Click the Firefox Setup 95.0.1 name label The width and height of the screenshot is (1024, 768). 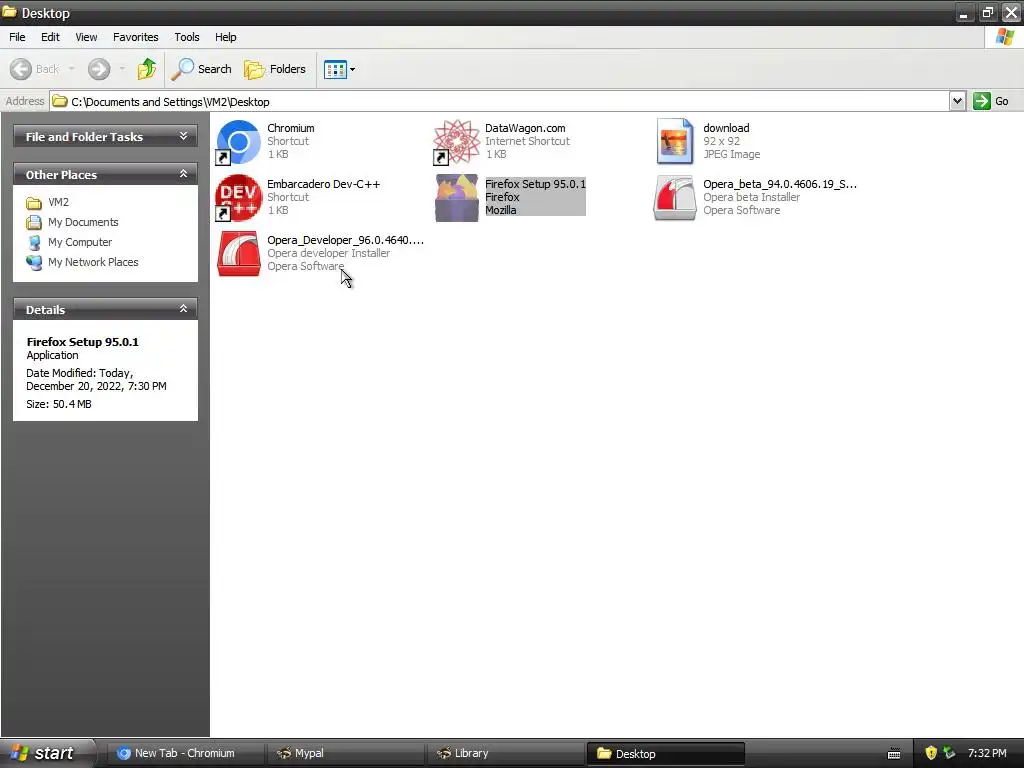click(x=535, y=184)
